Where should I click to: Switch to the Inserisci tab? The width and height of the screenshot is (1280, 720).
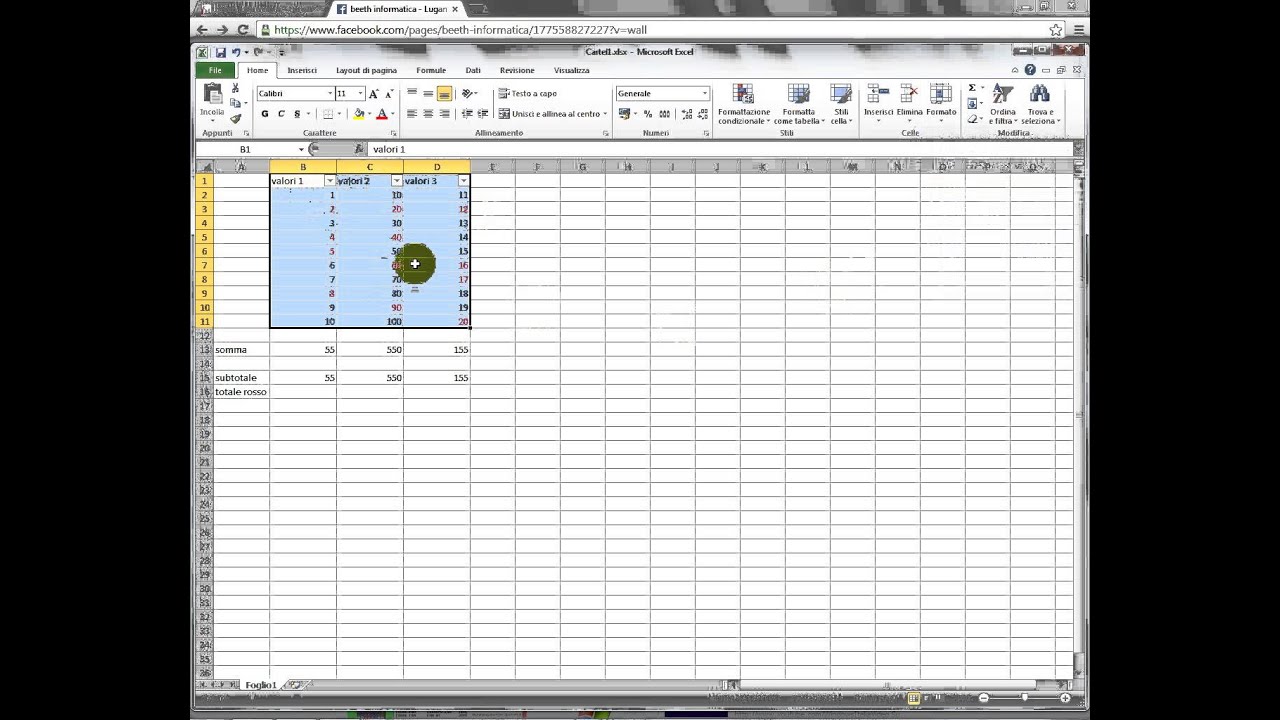tap(302, 70)
